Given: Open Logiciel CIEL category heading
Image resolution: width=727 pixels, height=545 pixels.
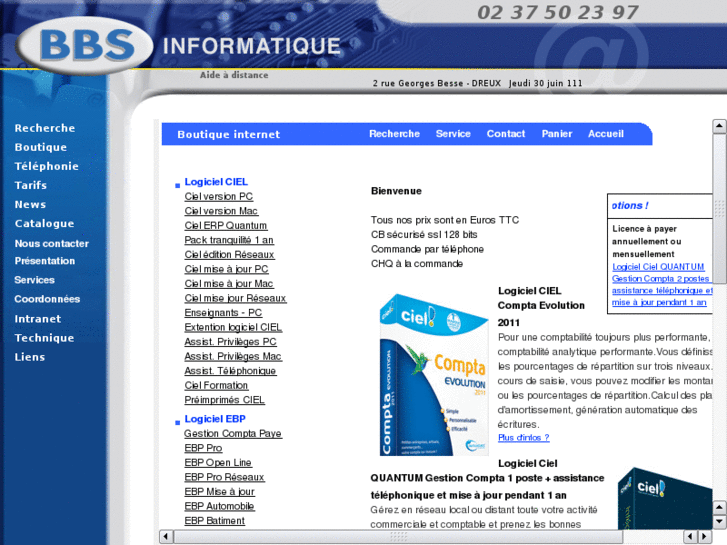Looking at the screenshot, I should (x=216, y=182).
